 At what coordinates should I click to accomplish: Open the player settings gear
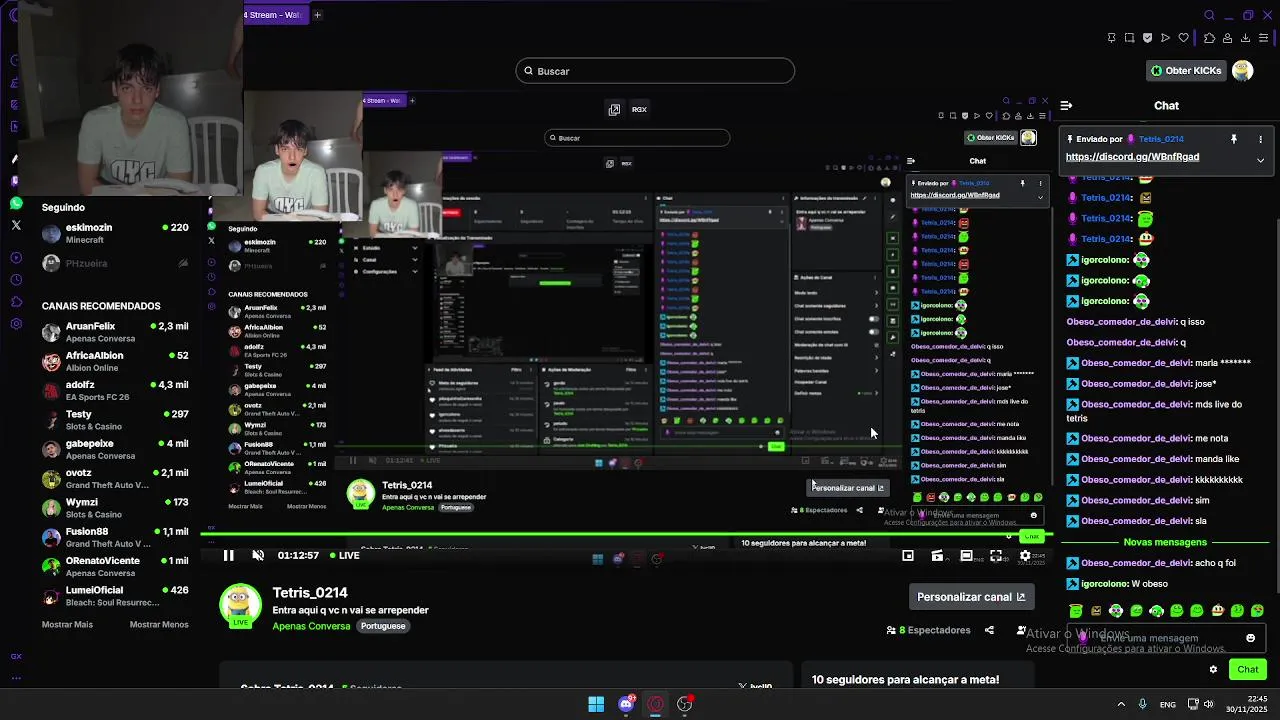1024,556
